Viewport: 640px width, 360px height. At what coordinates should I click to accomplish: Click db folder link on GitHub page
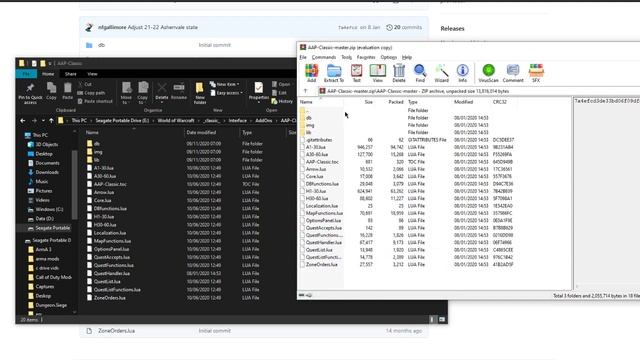click(101, 45)
